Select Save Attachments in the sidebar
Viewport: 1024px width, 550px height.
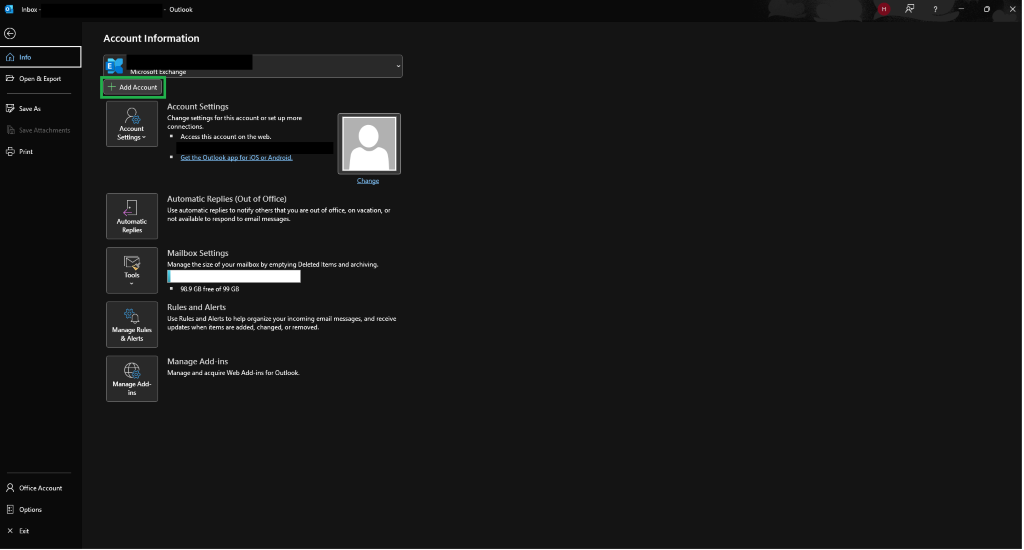click(40, 130)
